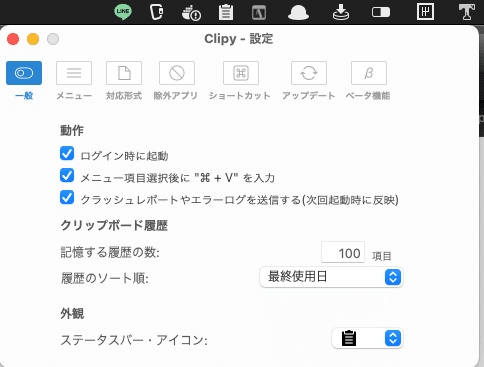Click the 記憶する履歴の数 input field
This screenshot has width=484, height=367.
pos(343,252)
